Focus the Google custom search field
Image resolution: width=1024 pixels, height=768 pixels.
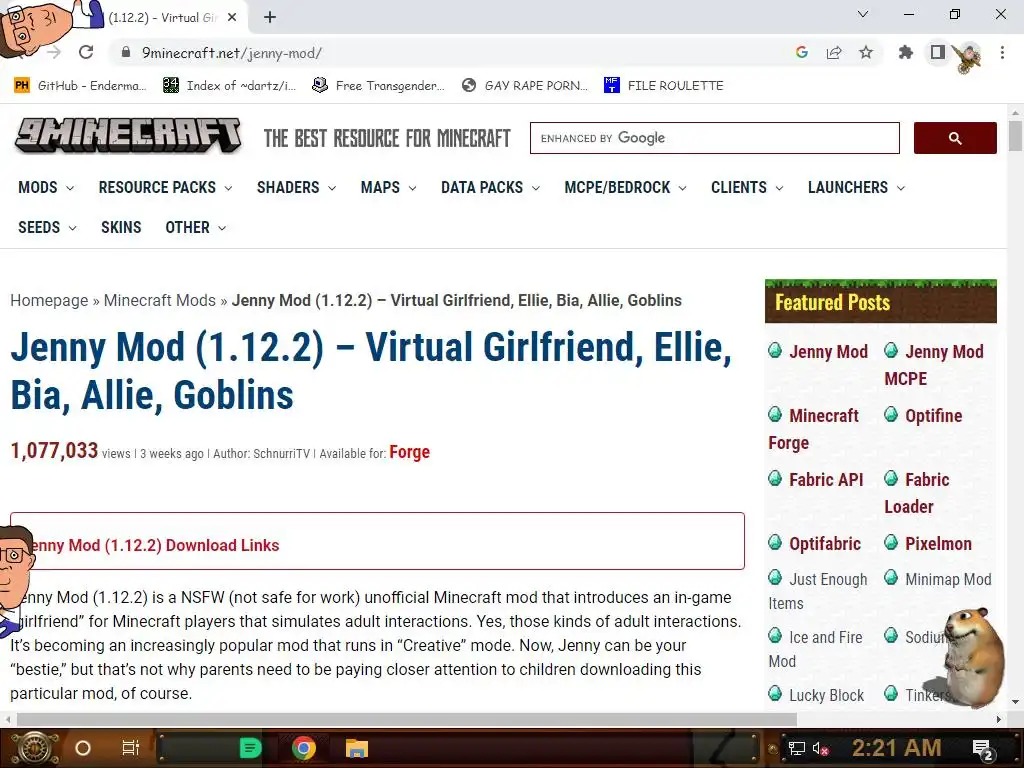coord(714,138)
